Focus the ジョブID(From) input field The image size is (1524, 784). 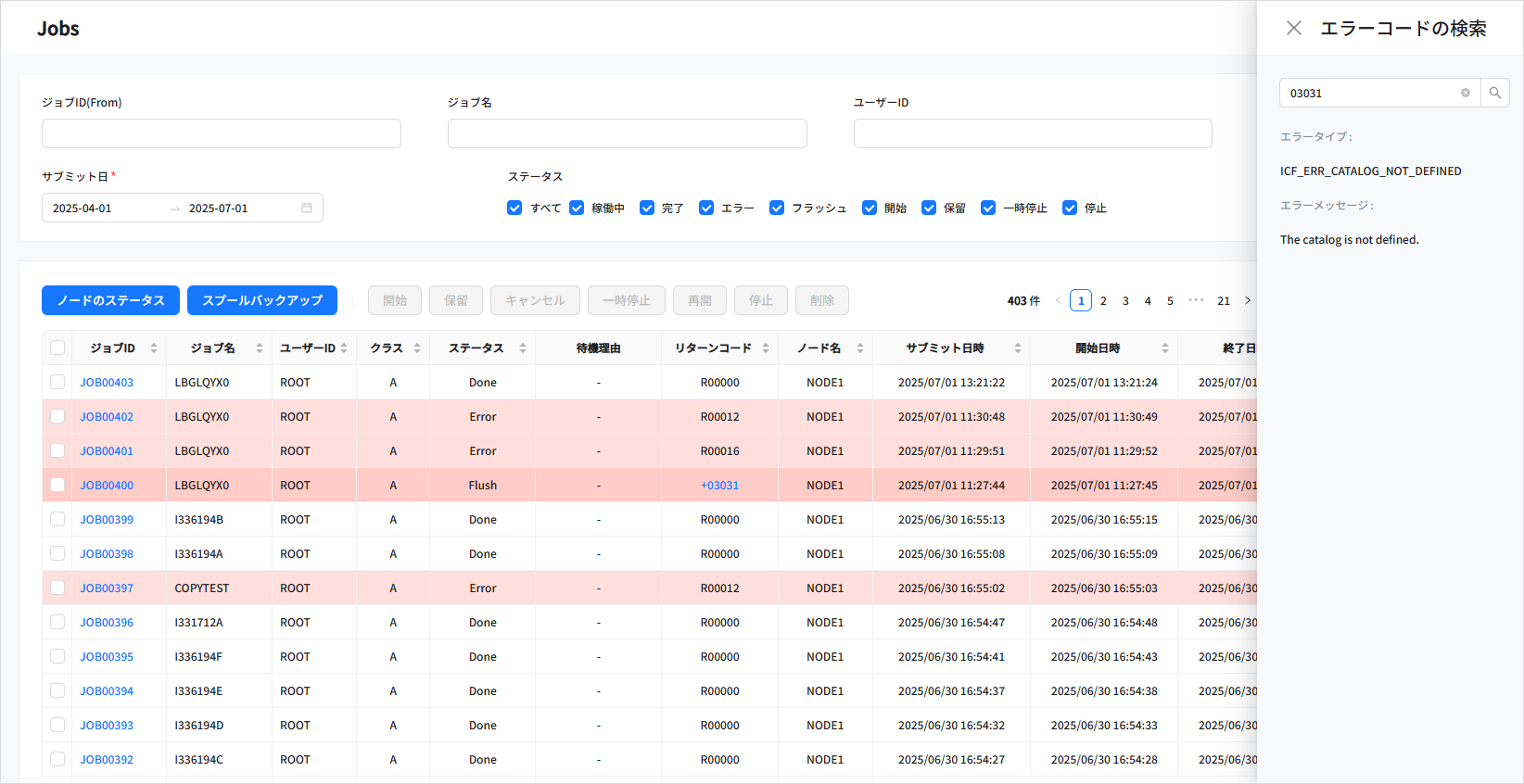pos(222,133)
